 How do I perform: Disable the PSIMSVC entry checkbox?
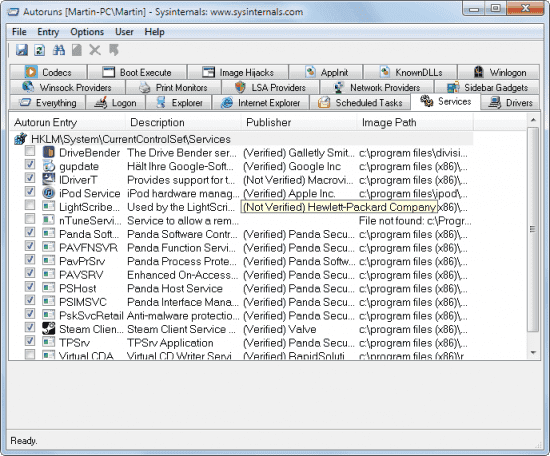click(x=30, y=301)
